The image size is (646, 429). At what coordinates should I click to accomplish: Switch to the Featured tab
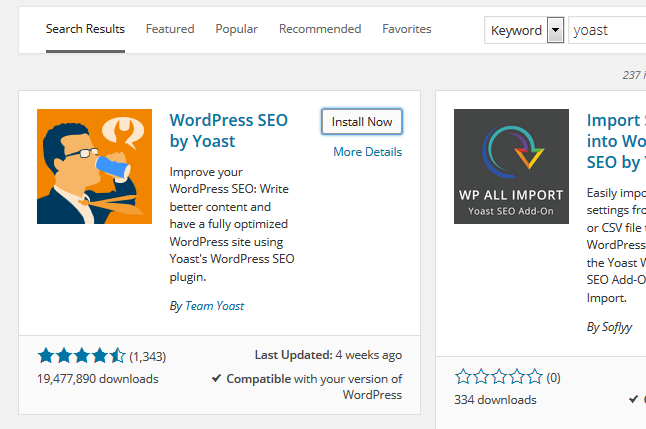(170, 29)
